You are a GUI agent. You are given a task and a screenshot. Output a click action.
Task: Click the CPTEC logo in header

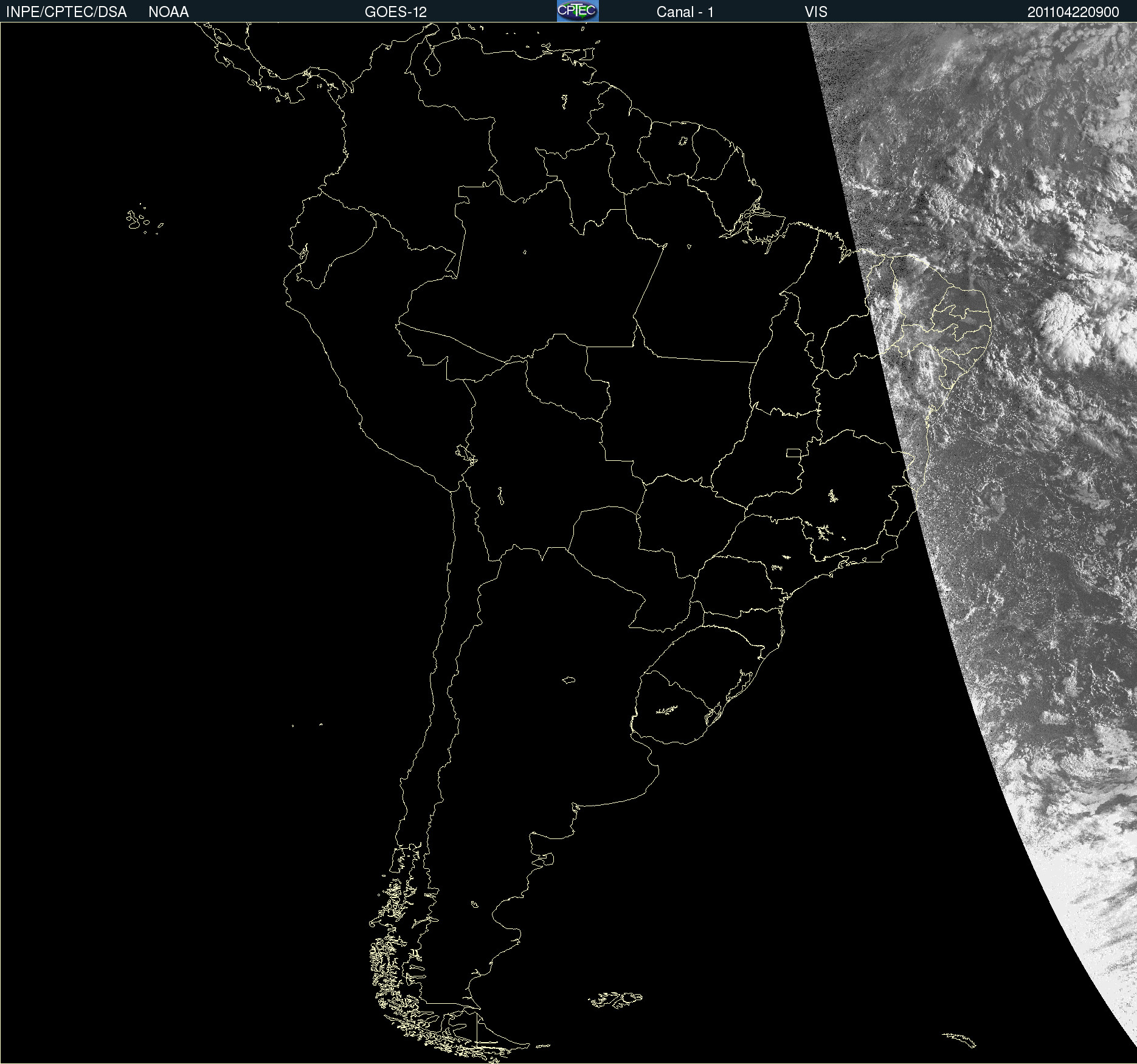[578, 11]
